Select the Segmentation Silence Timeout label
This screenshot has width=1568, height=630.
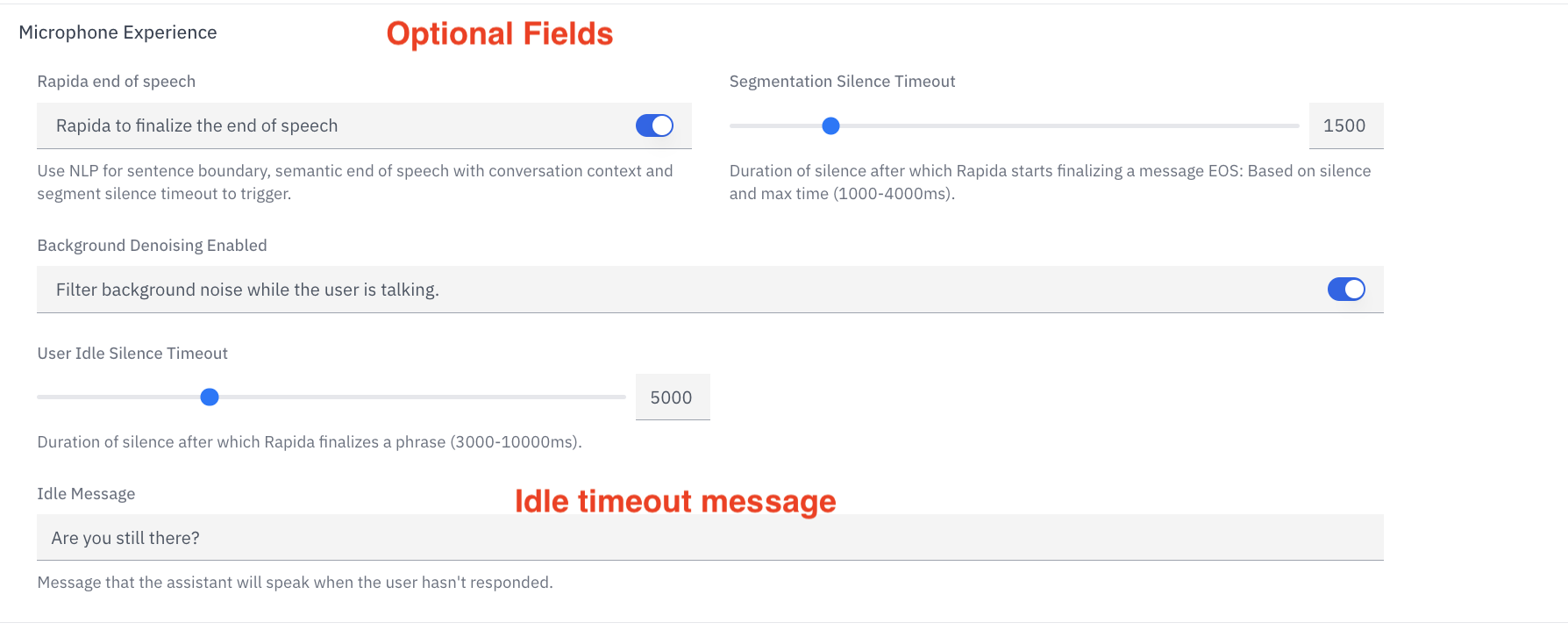tap(843, 81)
